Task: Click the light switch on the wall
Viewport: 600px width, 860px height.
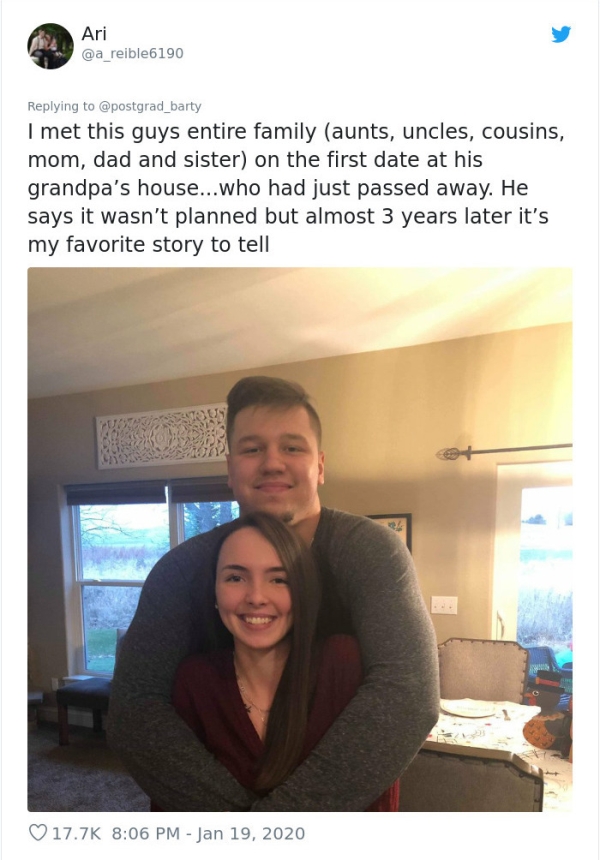Action: (x=444, y=604)
